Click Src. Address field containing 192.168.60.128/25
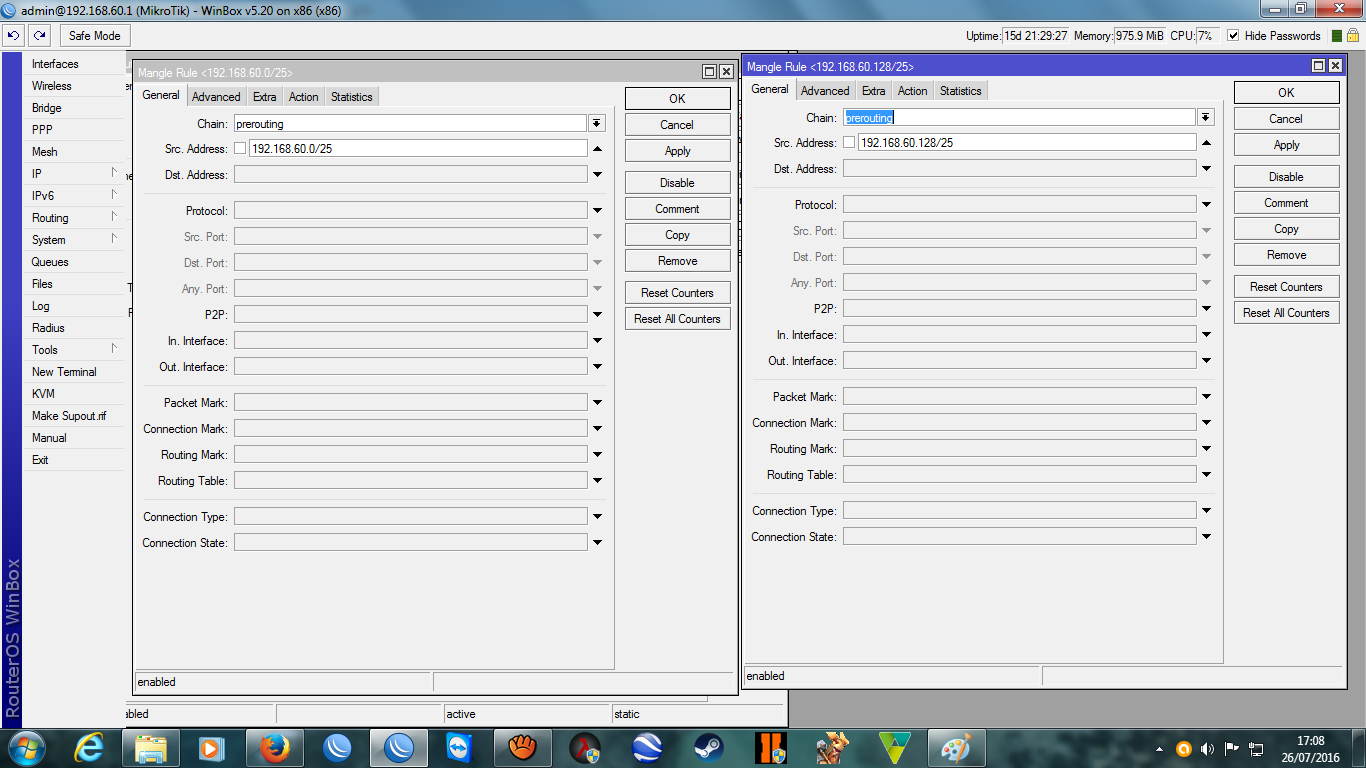1366x768 pixels. click(x=1027, y=143)
